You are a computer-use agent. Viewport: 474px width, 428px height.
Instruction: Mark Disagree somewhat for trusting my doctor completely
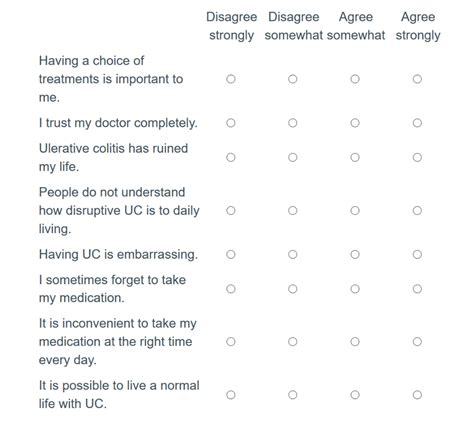293,123
